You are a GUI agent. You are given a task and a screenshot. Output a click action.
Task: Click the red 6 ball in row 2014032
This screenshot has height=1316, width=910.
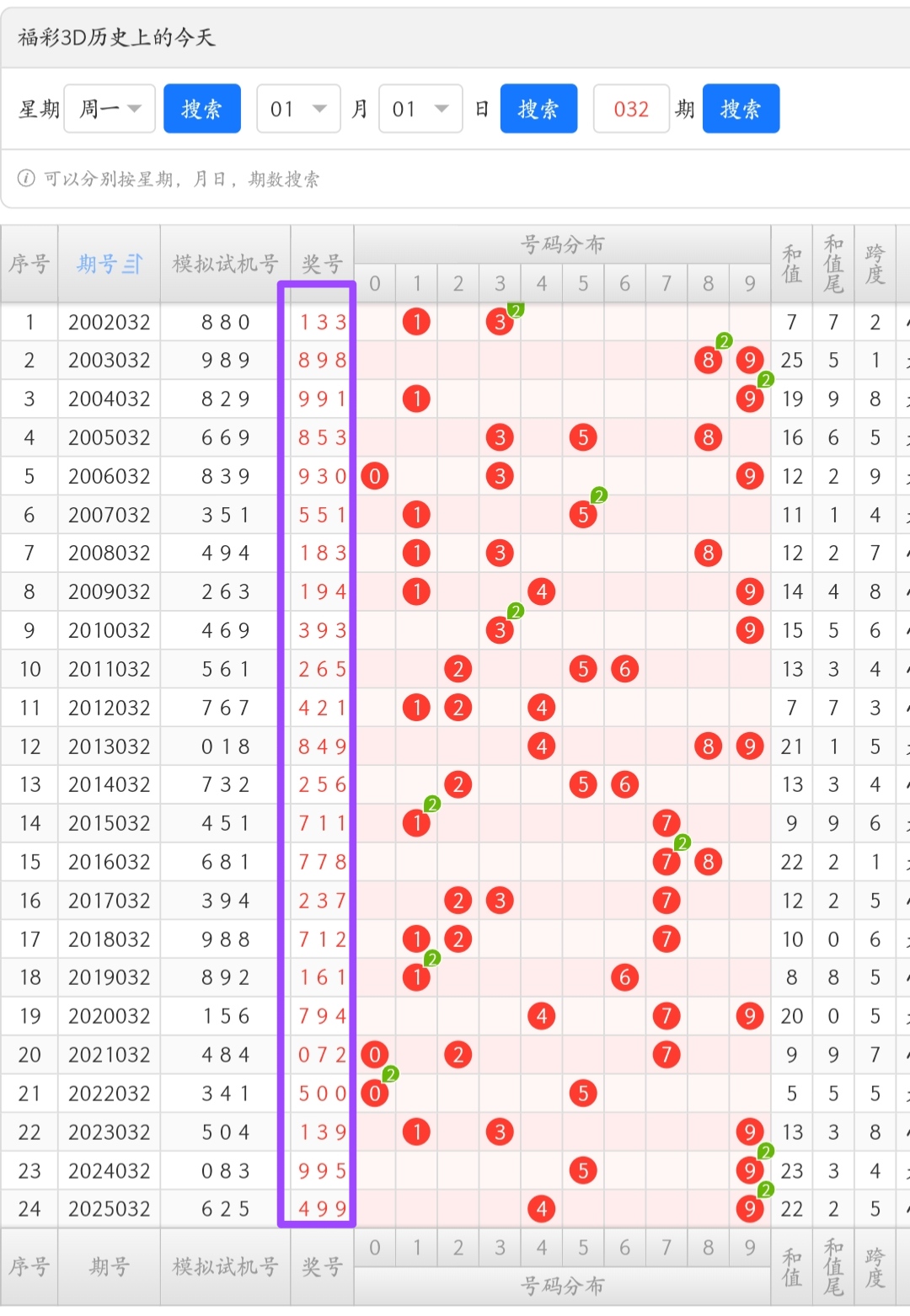[x=624, y=784]
